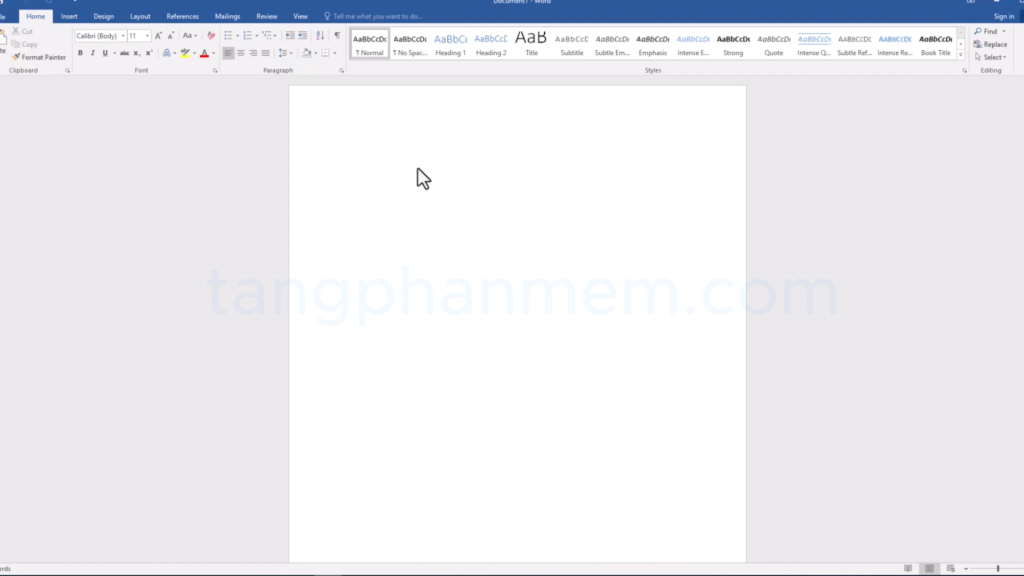1024x576 pixels.
Task: Activate the Format Painter tool
Action: coord(39,57)
